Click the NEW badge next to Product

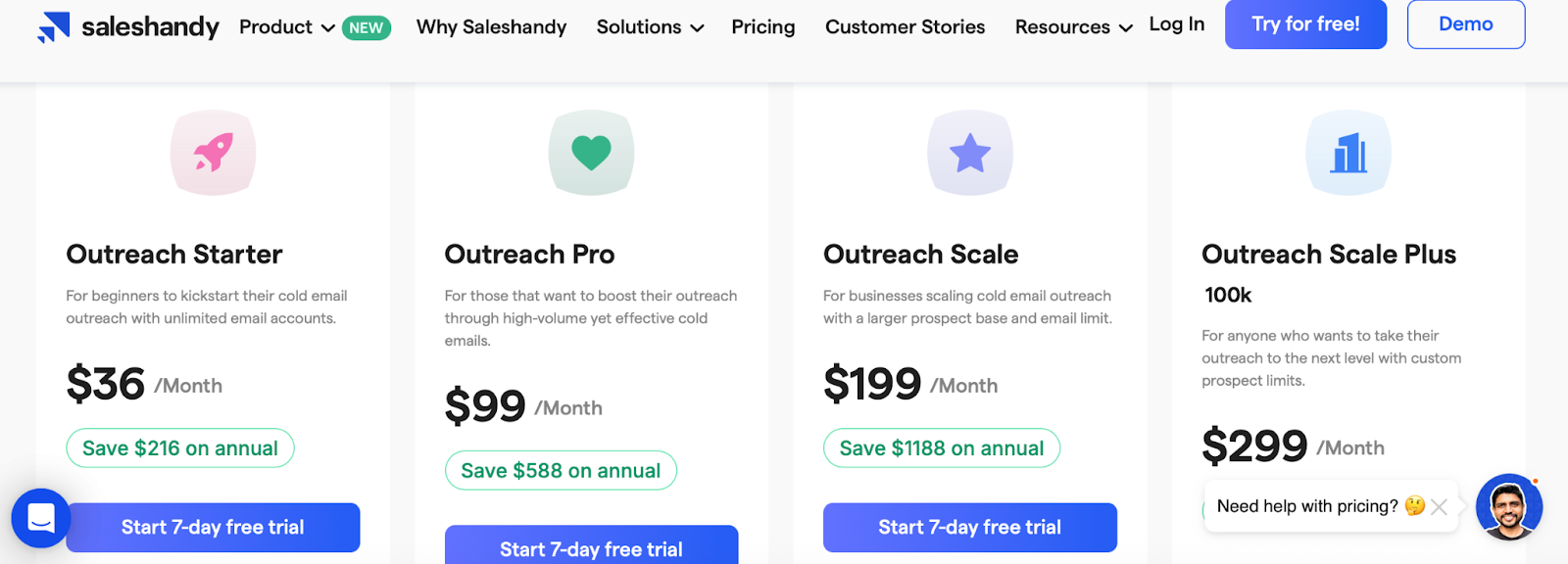click(365, 27)
